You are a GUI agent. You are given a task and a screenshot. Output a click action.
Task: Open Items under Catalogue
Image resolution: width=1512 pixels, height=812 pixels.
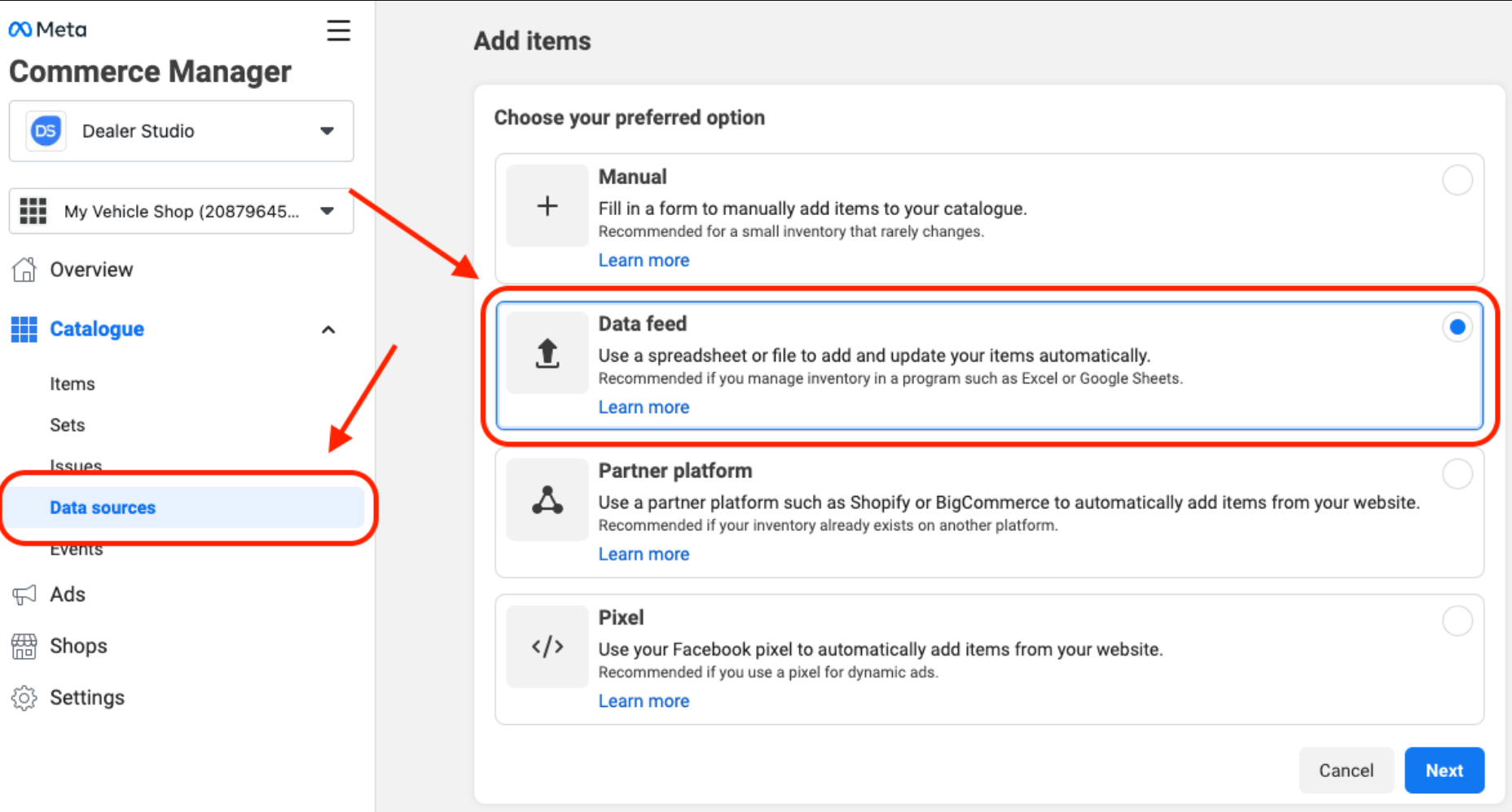(x=73, y=384)
